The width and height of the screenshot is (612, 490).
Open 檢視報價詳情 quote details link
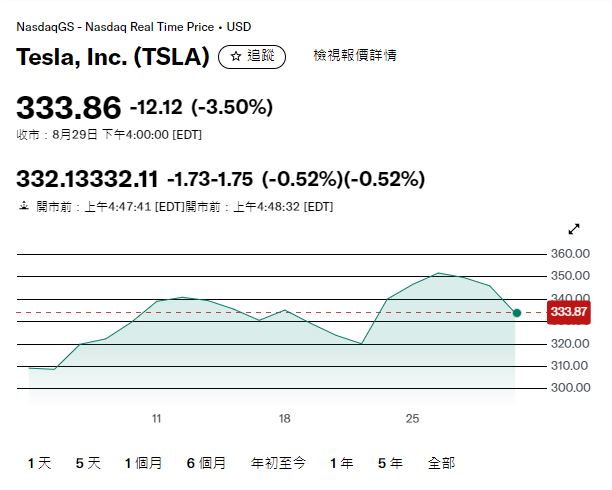pos(355,55)
